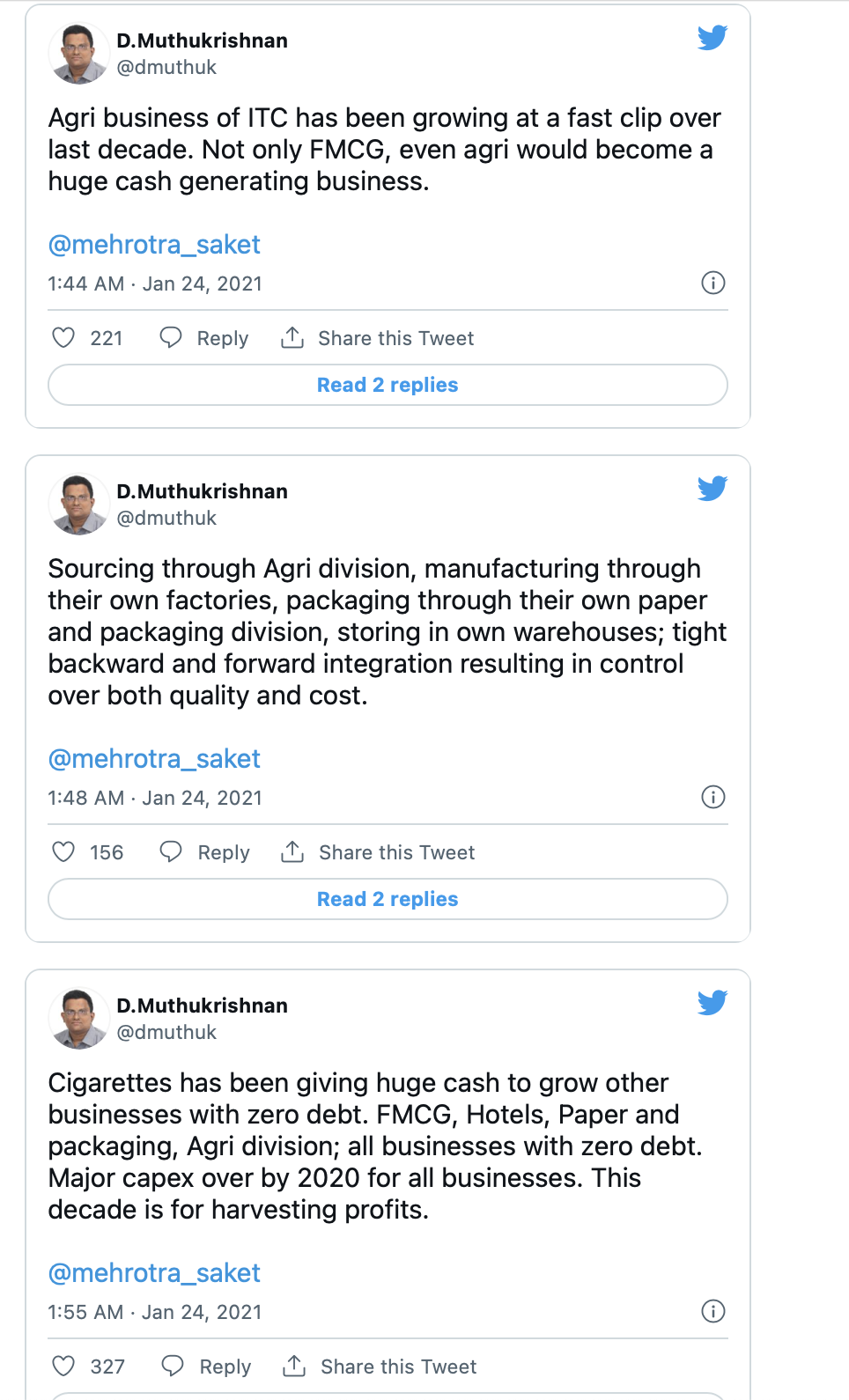849x1400 pixels.
Task: Like the Sourcing tweet with 156 likes
Action: click(x=63, y=851)
